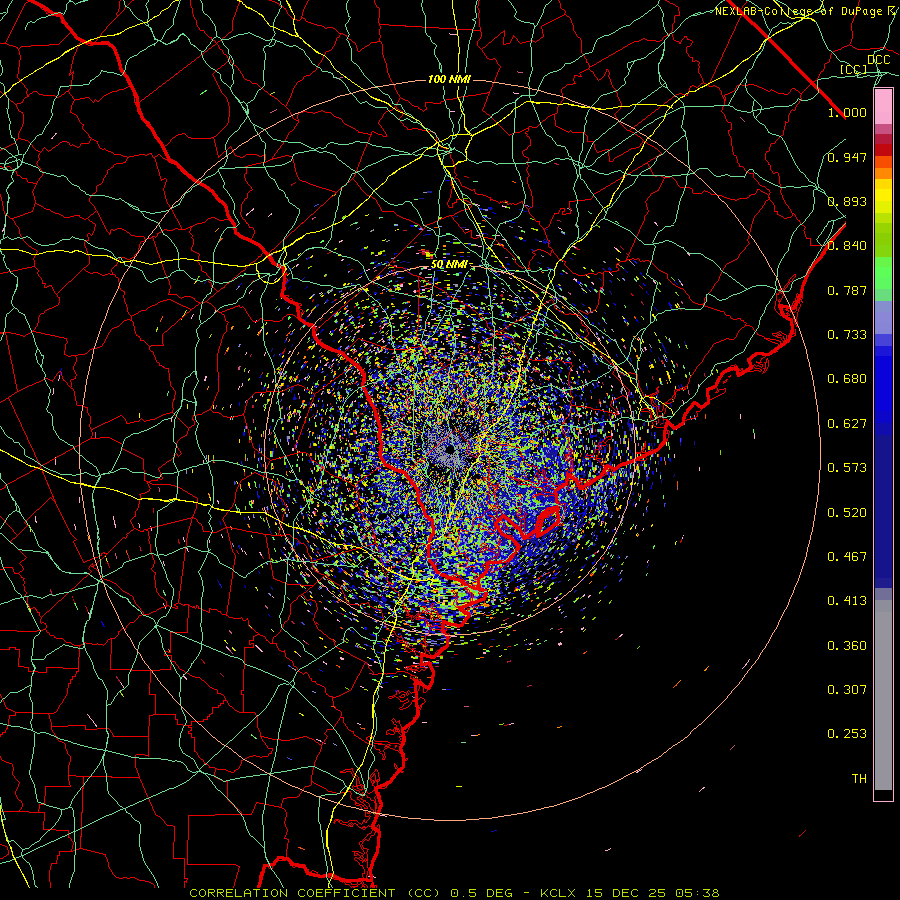Click the 0.253 scale value
900x900 pixels.
click(847, 734)
